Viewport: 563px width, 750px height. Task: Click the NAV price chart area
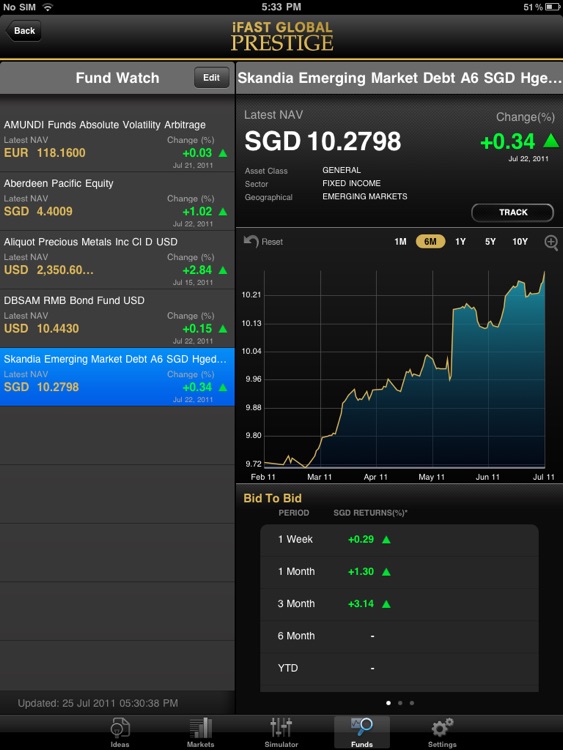pyautogui.click(x=404, y=369)
